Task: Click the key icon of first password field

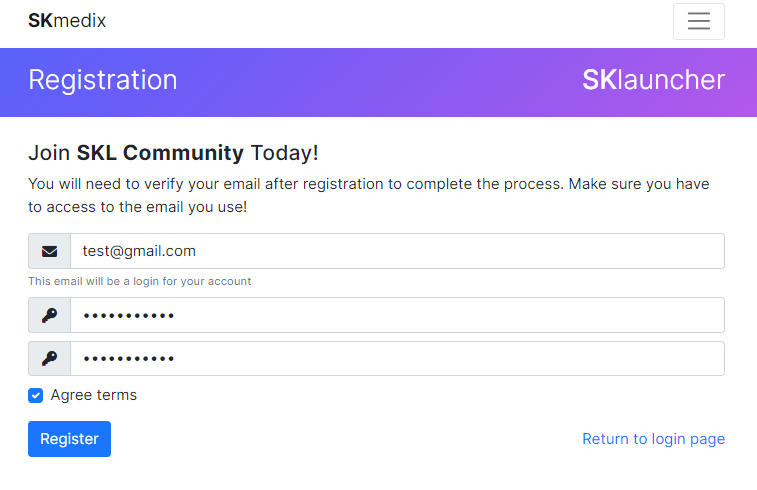Action: 49,315
